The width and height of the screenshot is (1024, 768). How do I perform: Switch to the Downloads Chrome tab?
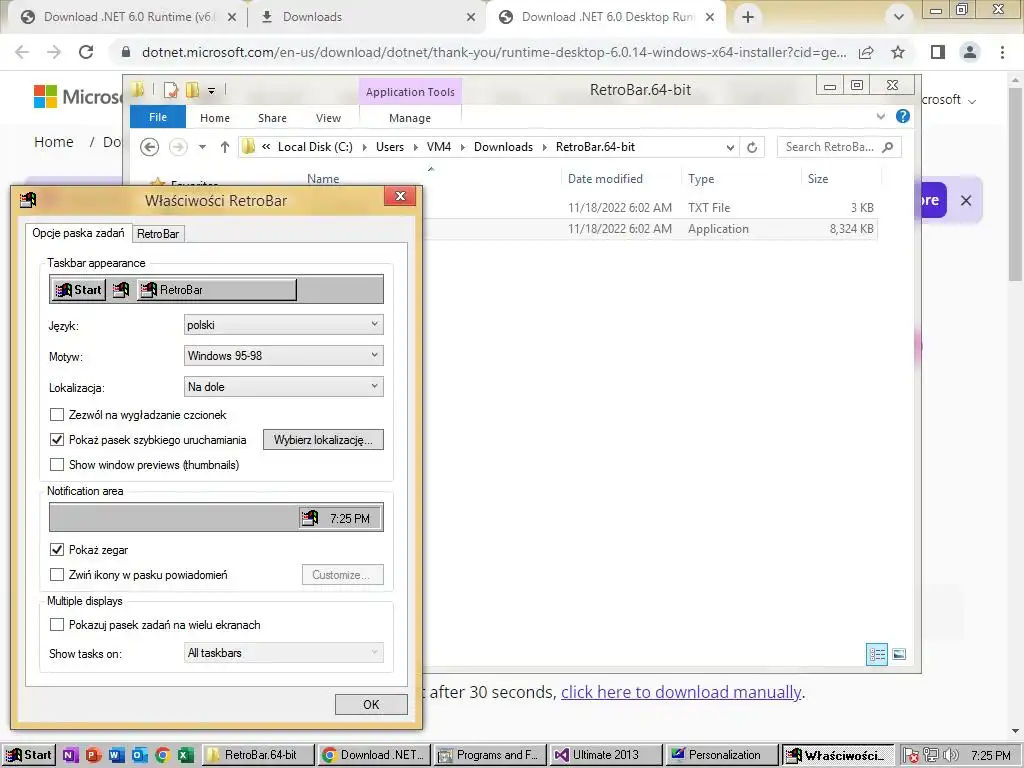(x=367, y=17)
